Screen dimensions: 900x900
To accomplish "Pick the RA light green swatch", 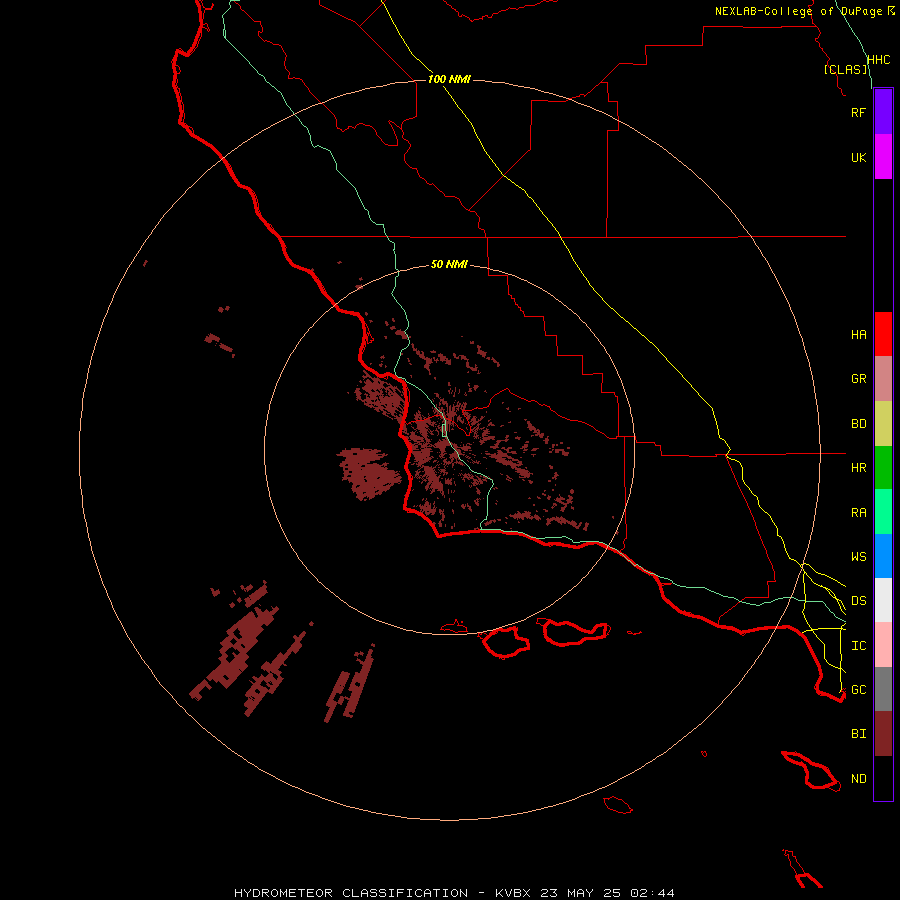I will tap(883, 512).
